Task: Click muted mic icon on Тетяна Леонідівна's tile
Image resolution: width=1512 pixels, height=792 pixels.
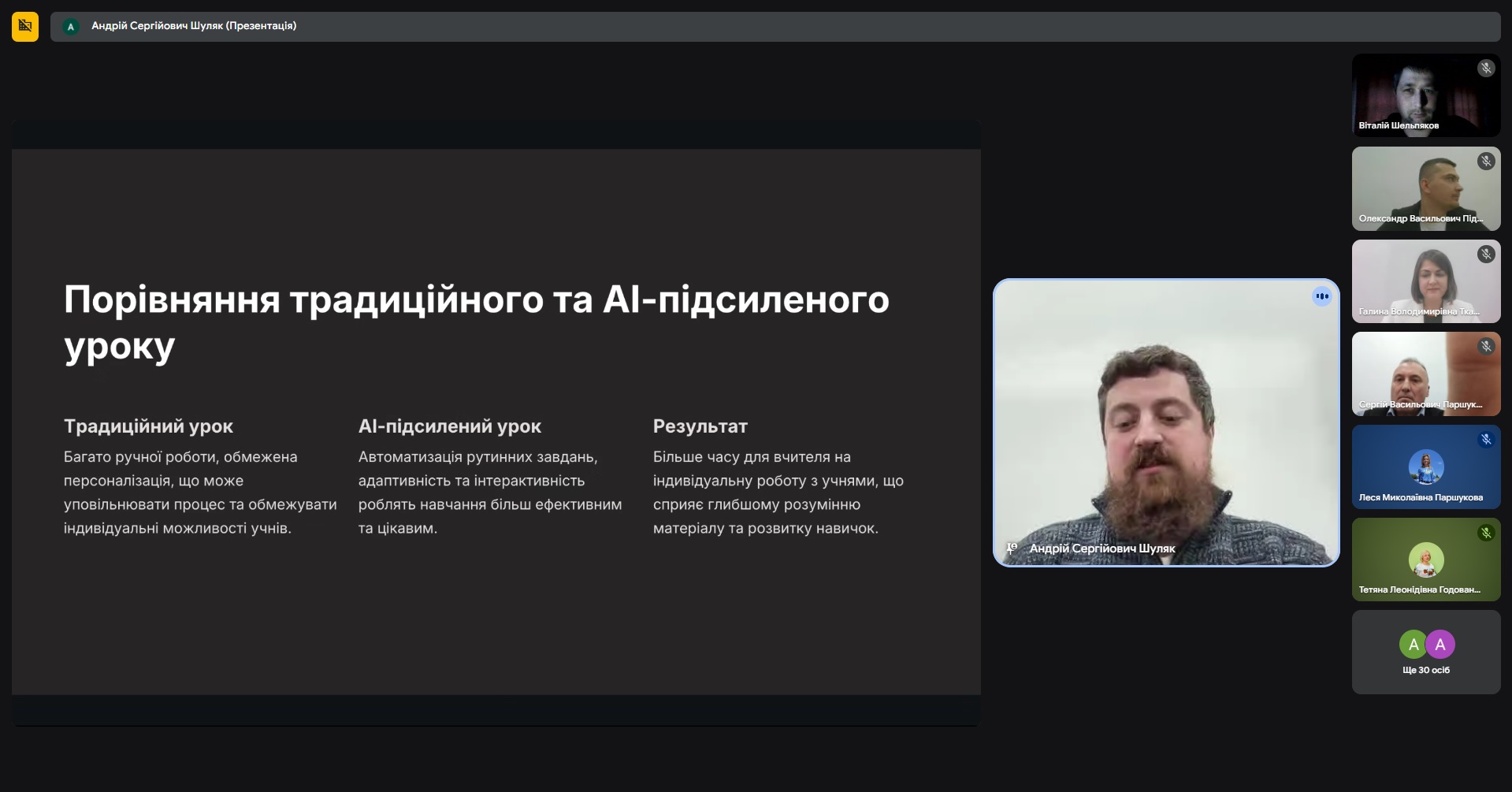Action: click(x=1485, y=533)
